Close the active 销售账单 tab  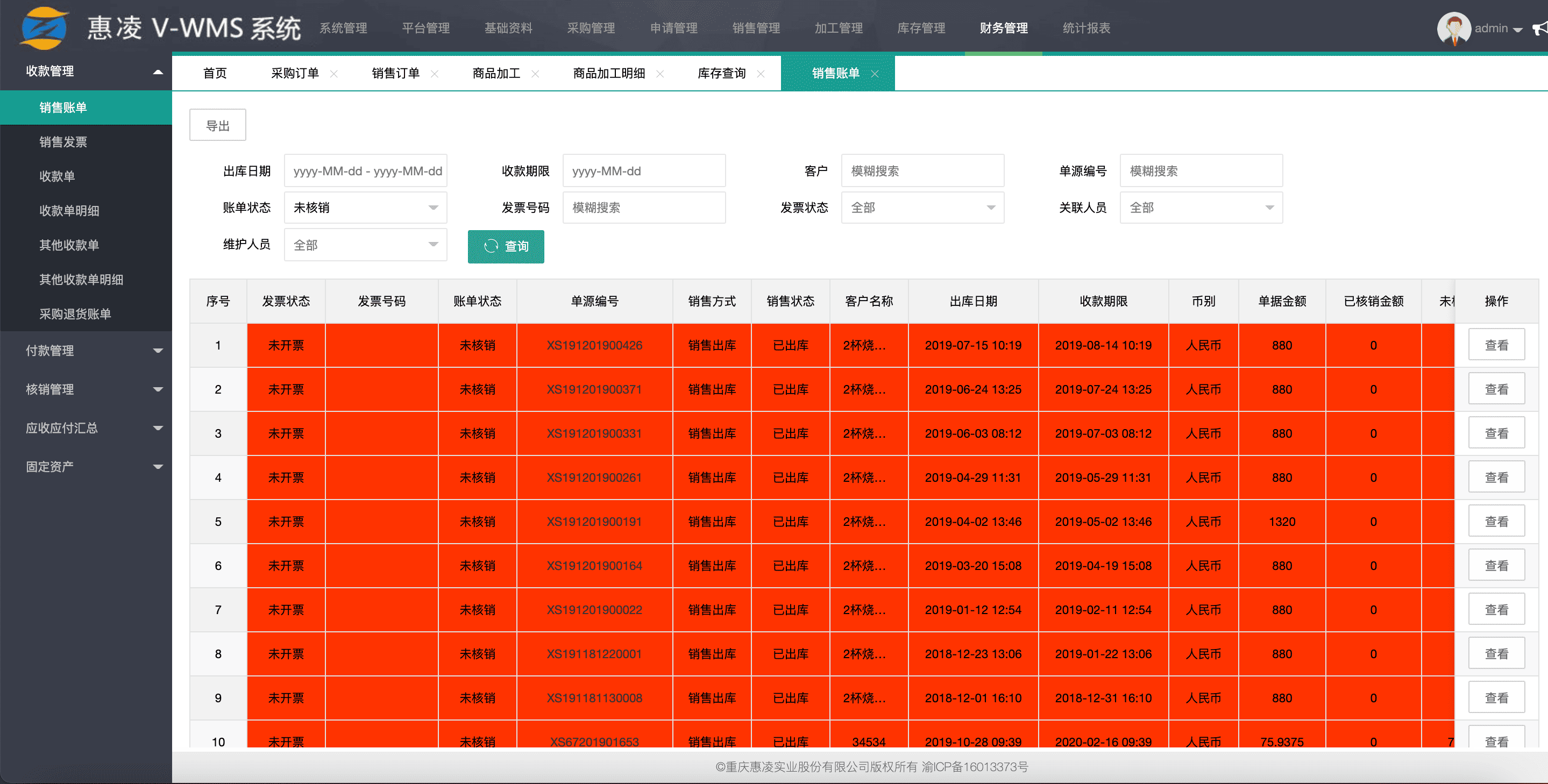875,74
